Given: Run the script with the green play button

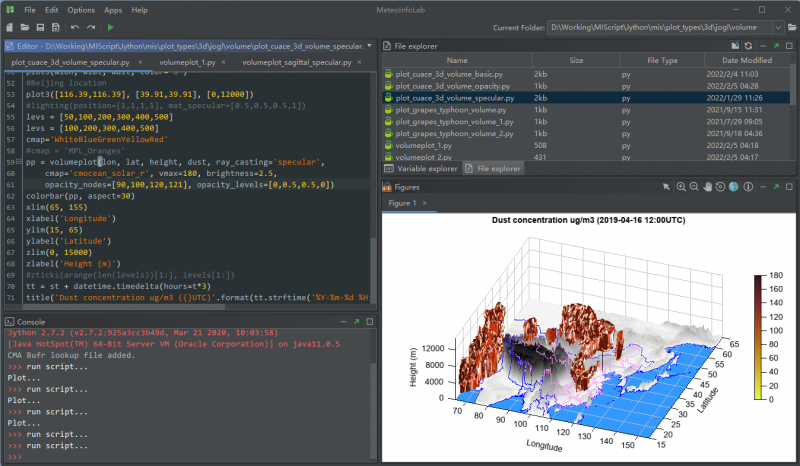Looking at the screenshot, I should pyautogui.click(x=110, y=27).
